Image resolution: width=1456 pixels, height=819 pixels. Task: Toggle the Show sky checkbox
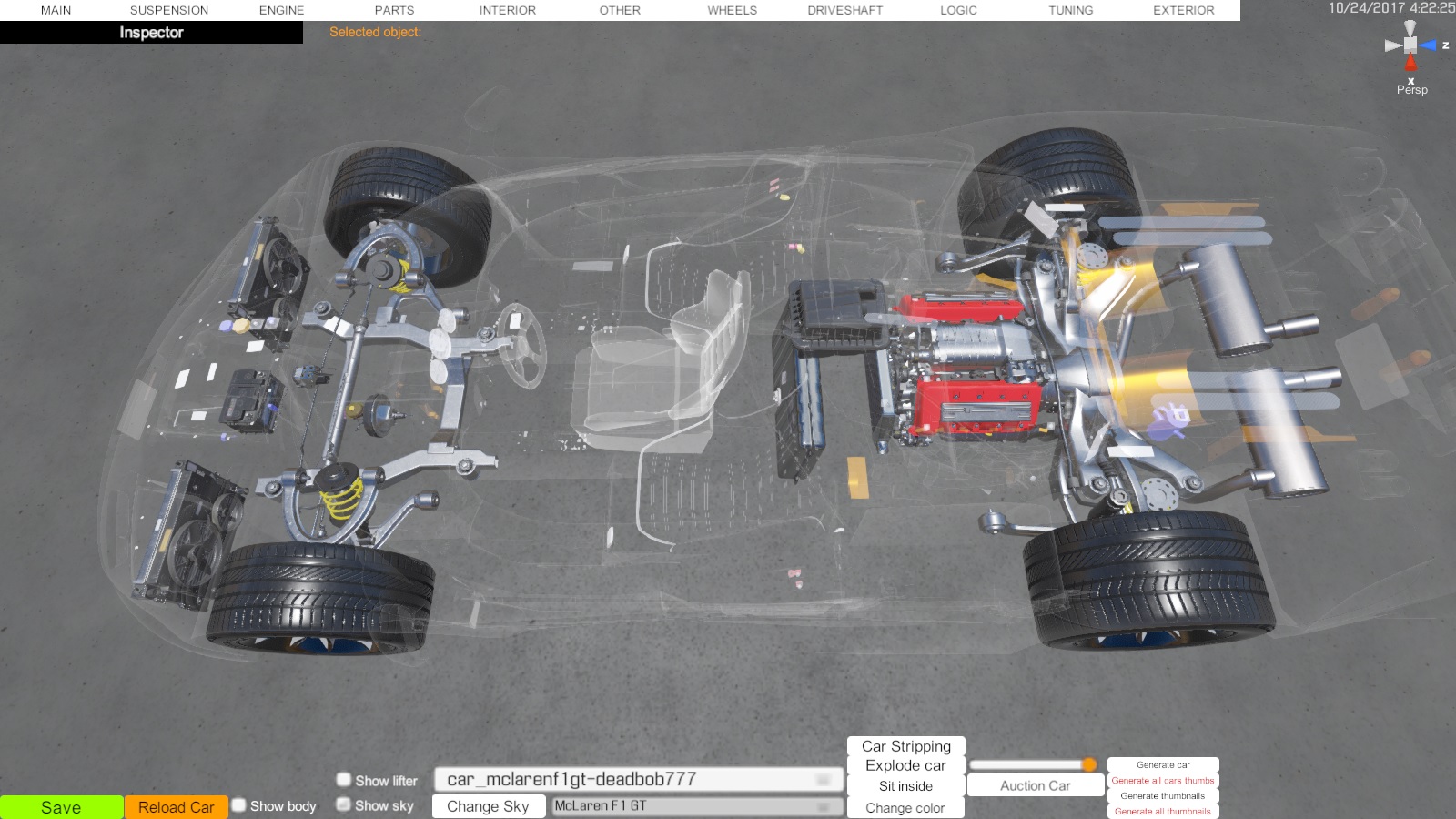(344, 804)
